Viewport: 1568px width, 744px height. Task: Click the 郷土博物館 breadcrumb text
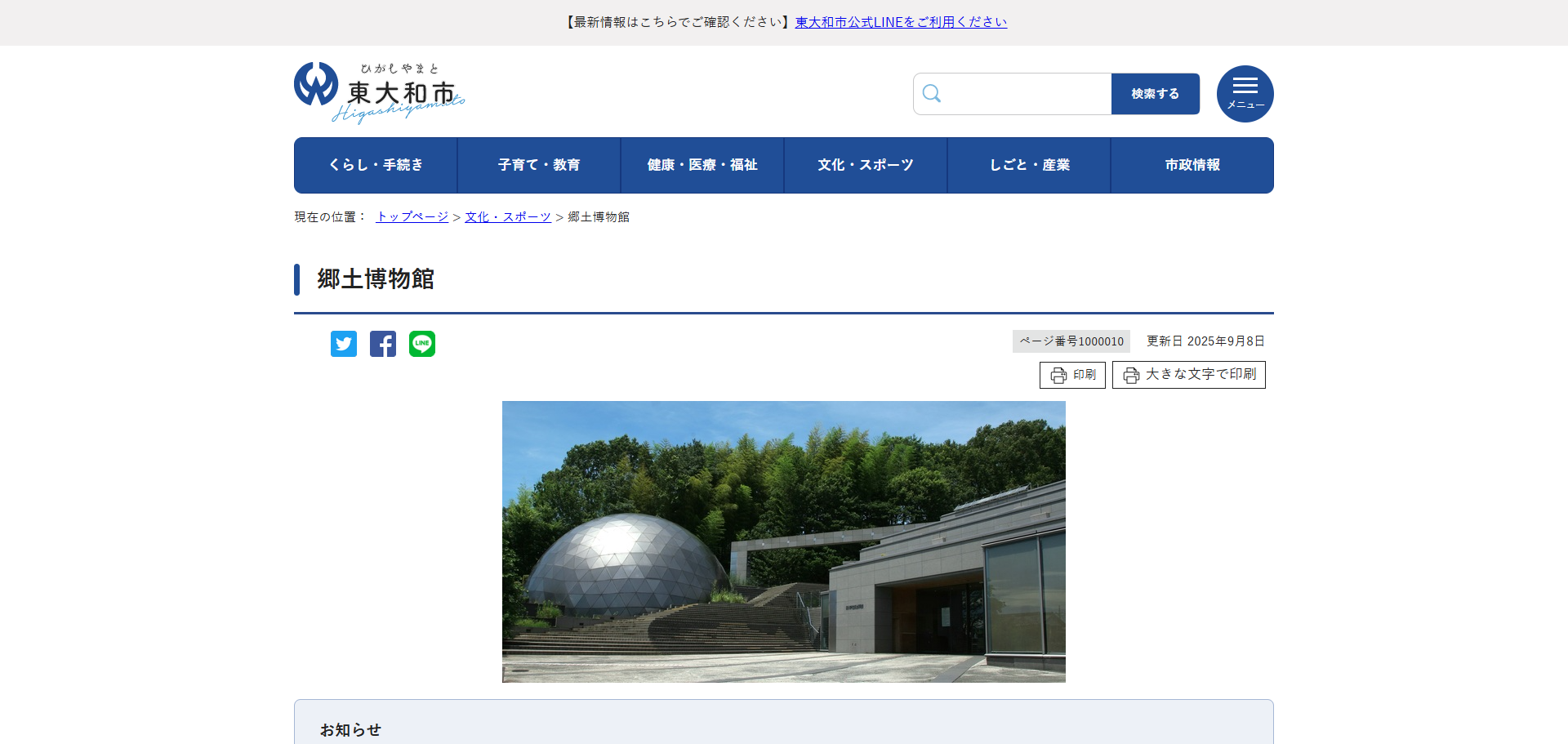coord(599,216)
